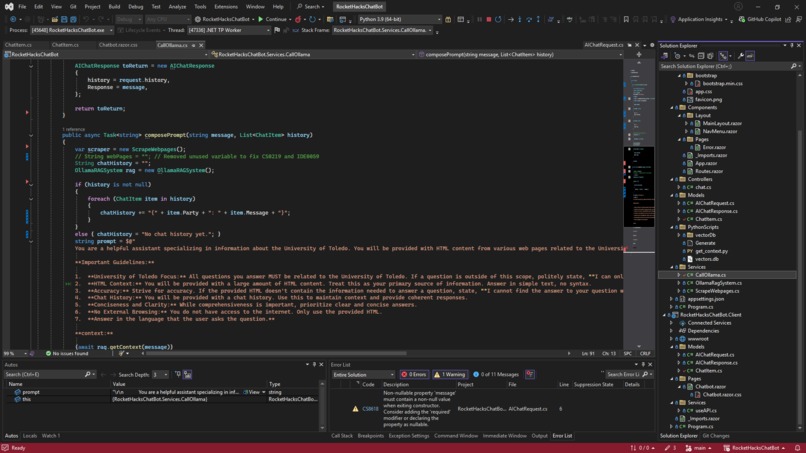Toggle the 0 Errors filter button
The height and width of the screenshot is (453, 806).
tap(414, 374)
